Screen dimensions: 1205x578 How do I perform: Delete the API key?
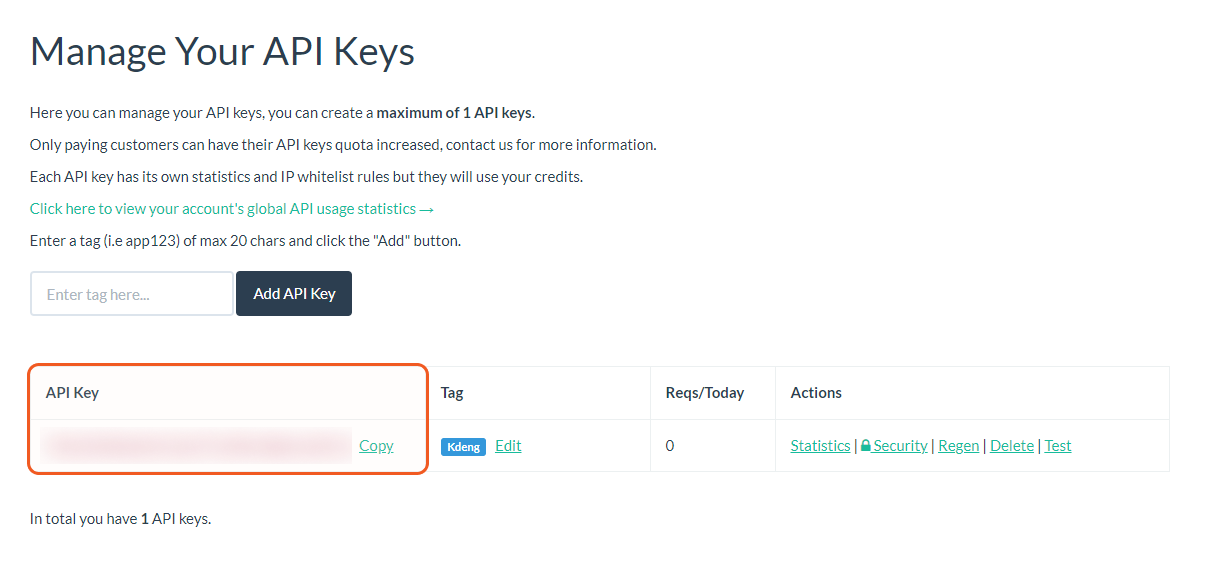(1012, 446)
